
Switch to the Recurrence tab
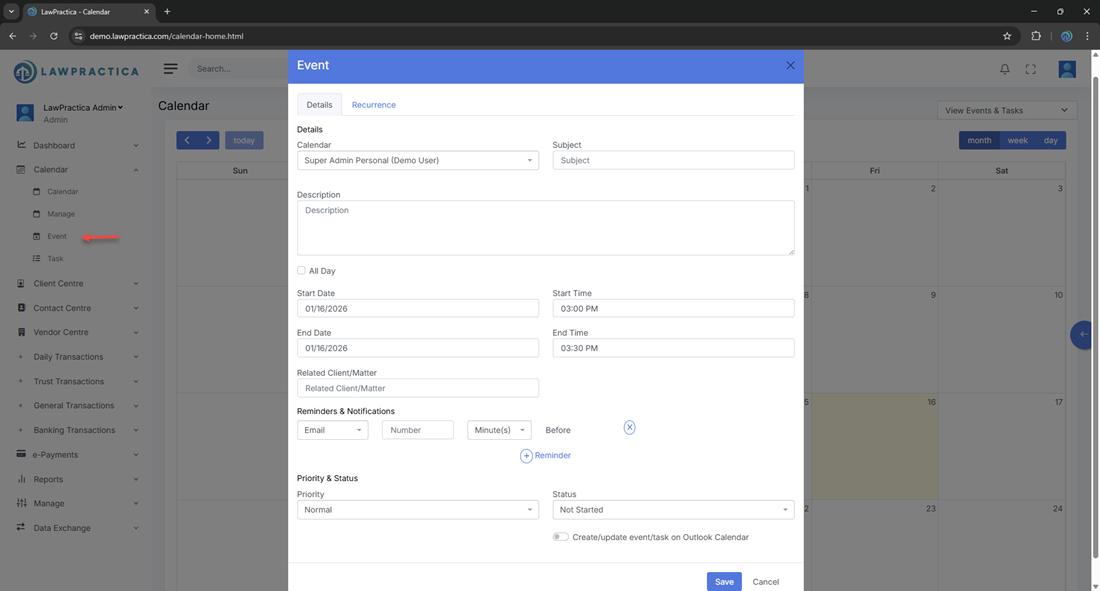(373, 105)
